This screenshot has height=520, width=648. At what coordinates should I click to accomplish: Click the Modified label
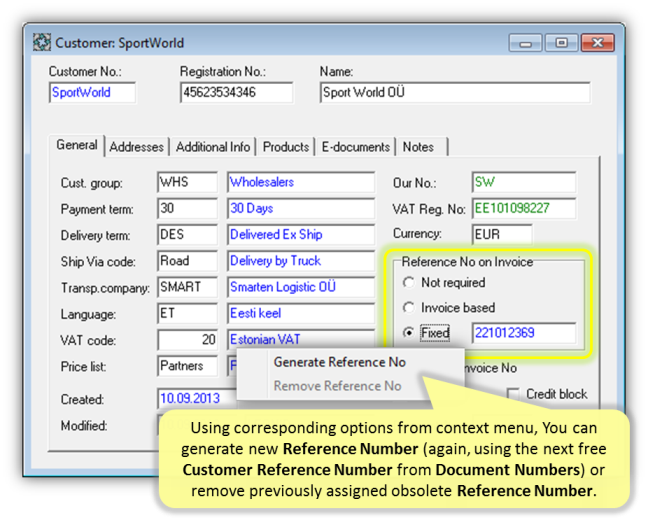click(x=84, y=425)
